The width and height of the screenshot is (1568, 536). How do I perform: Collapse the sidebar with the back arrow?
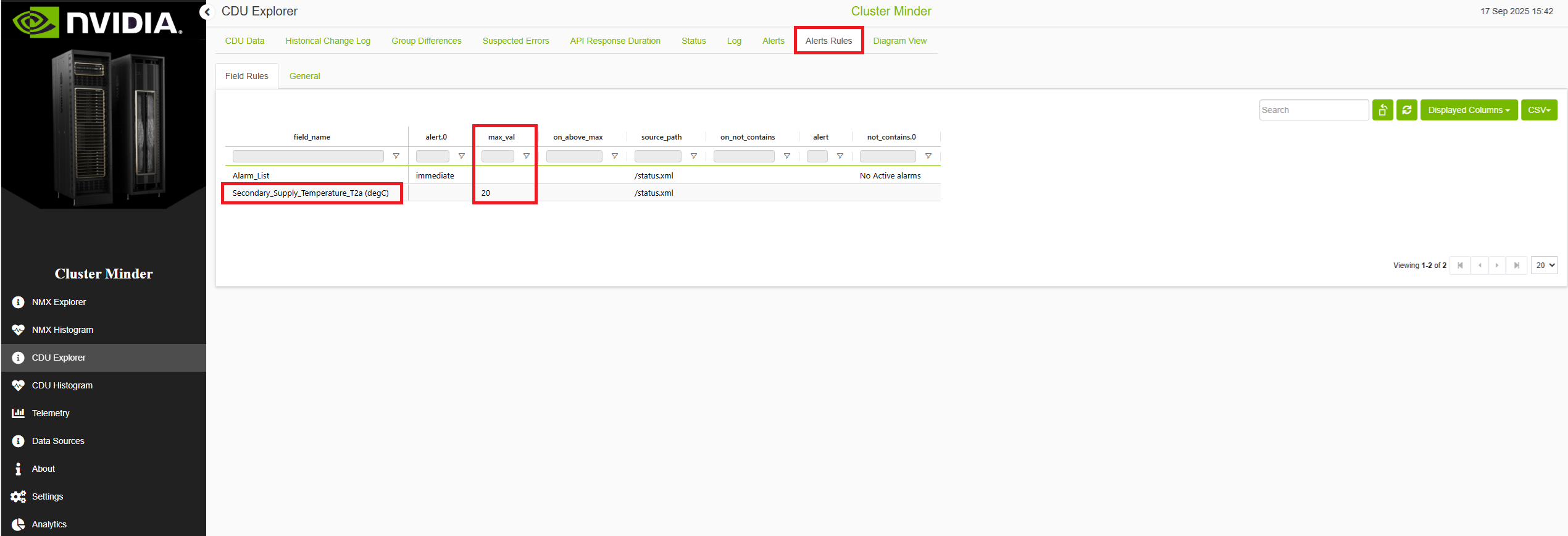click(x=207, y=12)
